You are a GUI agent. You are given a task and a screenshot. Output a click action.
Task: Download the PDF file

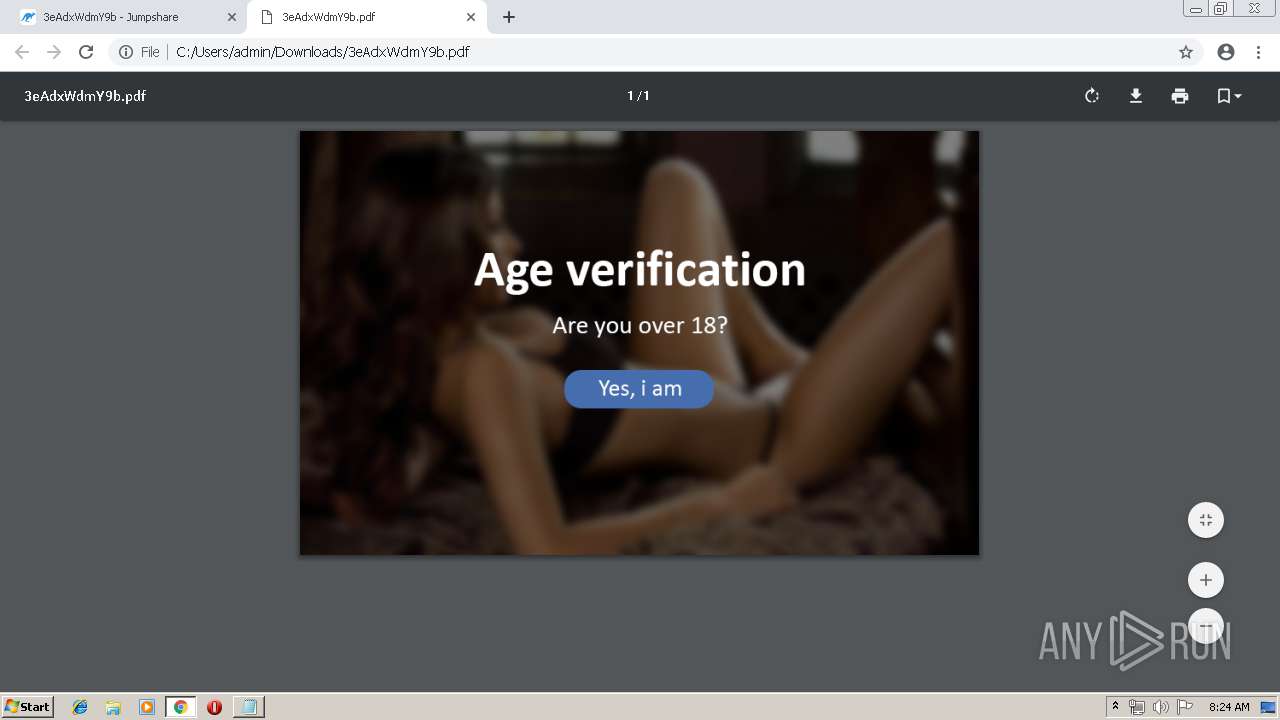(x=1136, y=96)
